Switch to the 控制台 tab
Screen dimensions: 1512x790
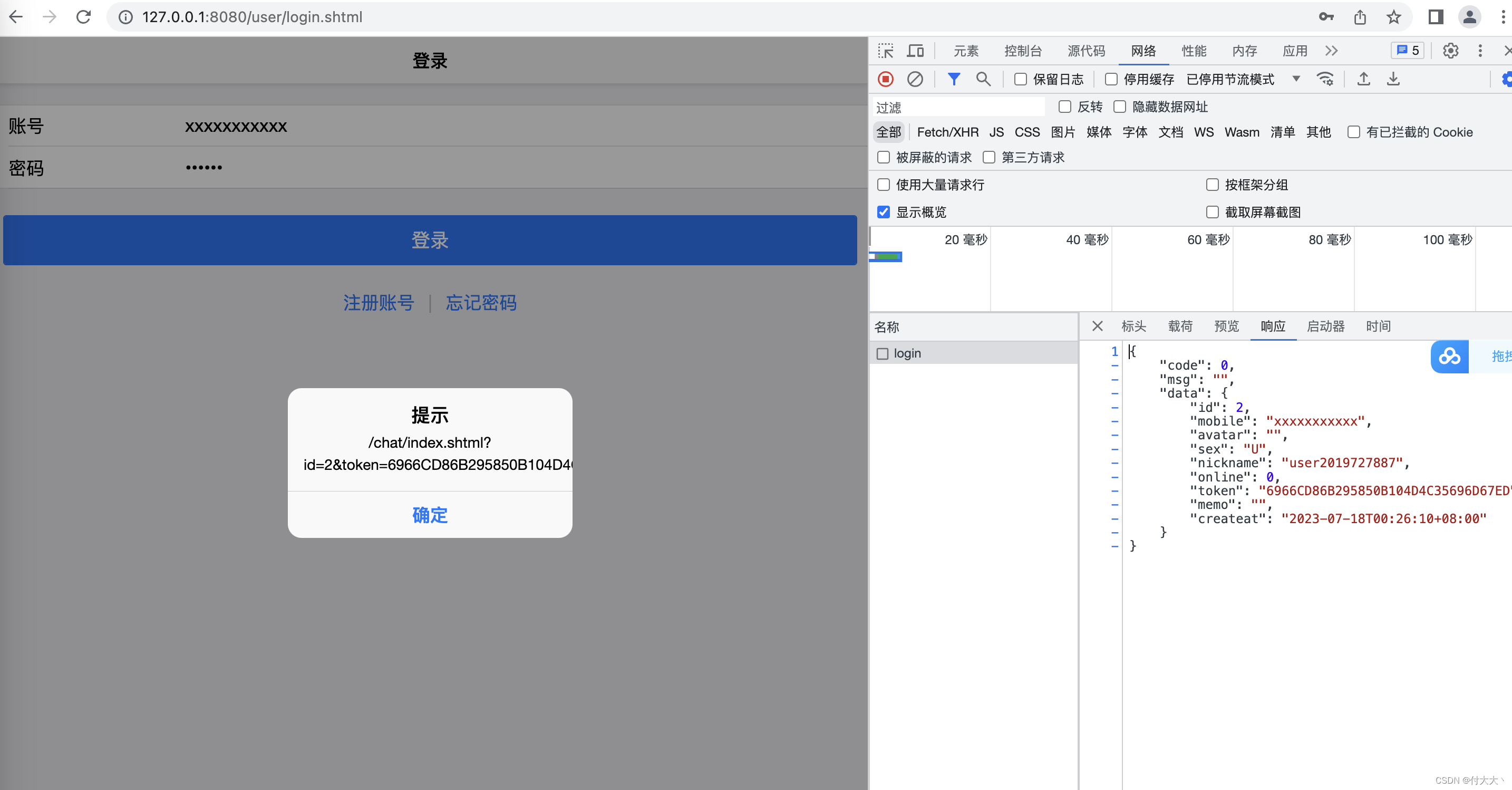(1022, 51)
